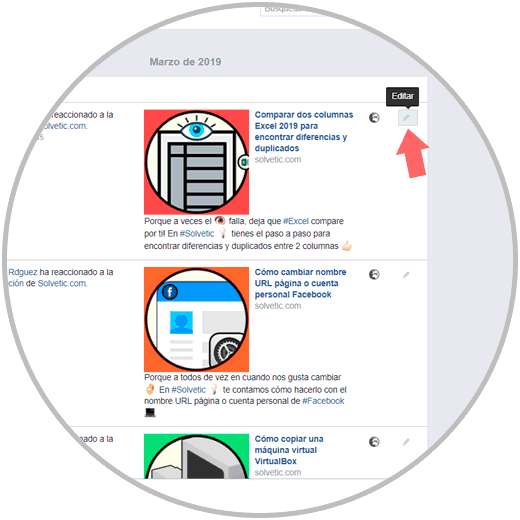Click the #Facebook hashtag in the second post

coord(323,401)
